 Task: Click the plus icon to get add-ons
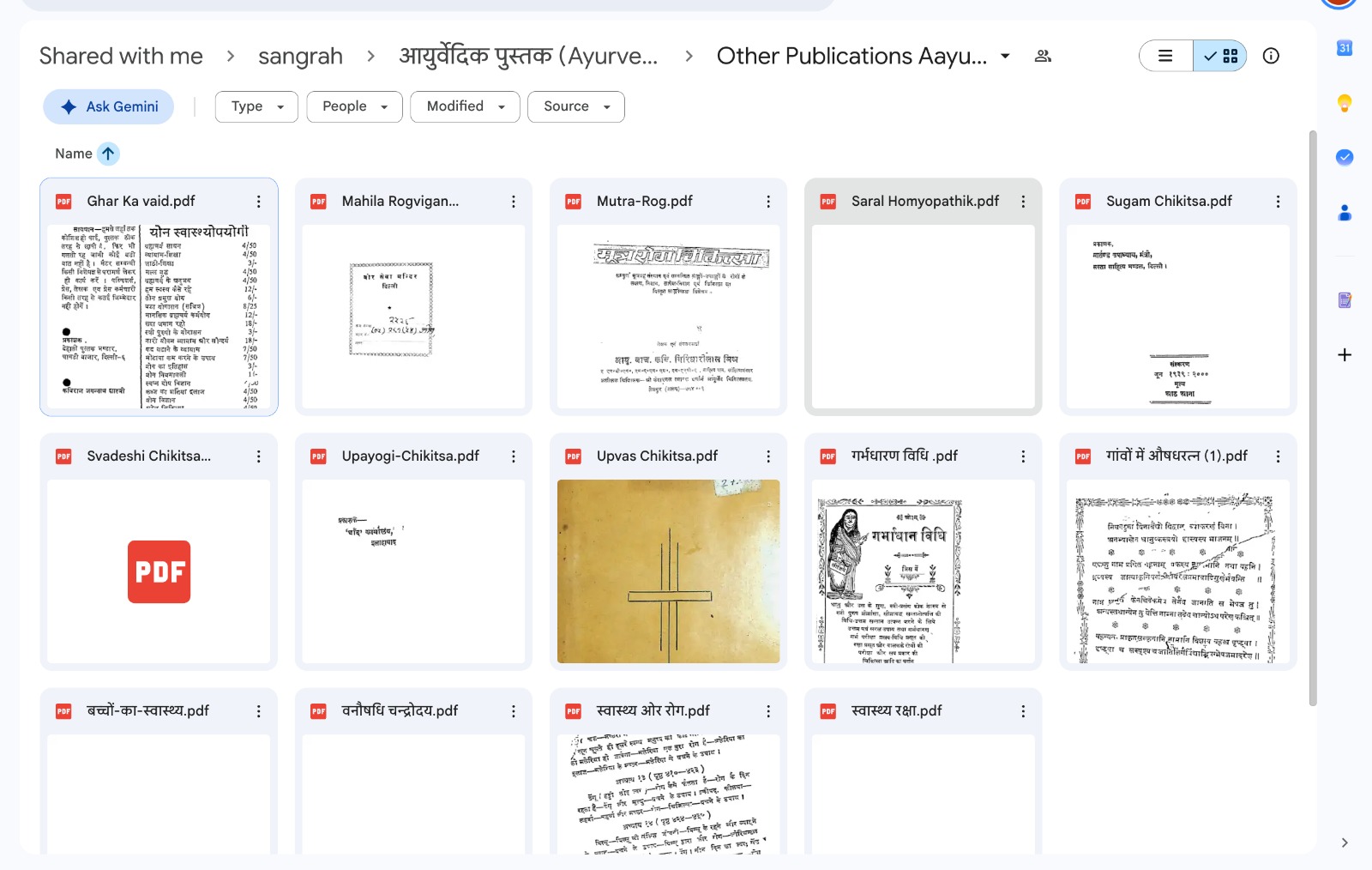(x=1345, y=354)
